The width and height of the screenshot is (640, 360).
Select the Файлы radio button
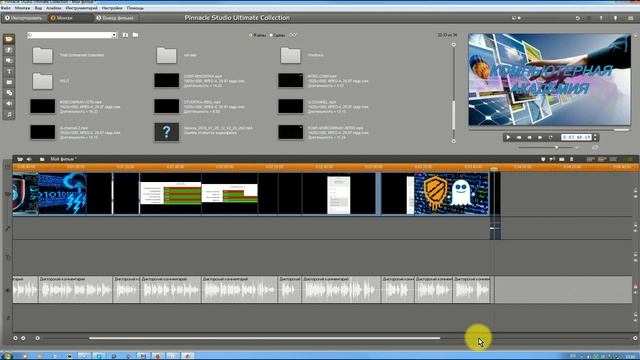coord(251,36)
